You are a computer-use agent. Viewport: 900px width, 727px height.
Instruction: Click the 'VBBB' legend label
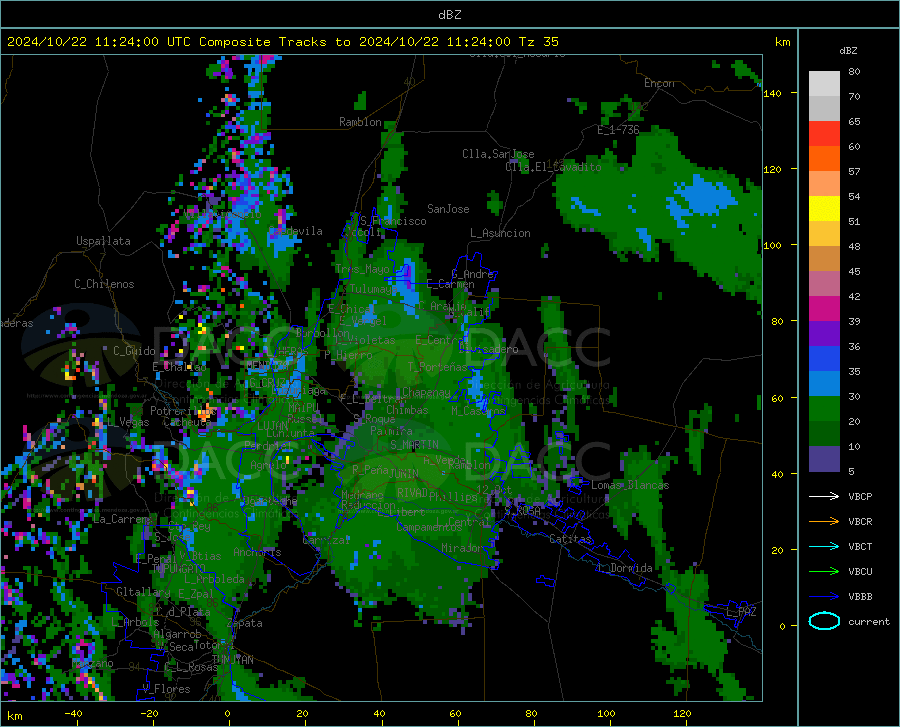coord(860,597)
